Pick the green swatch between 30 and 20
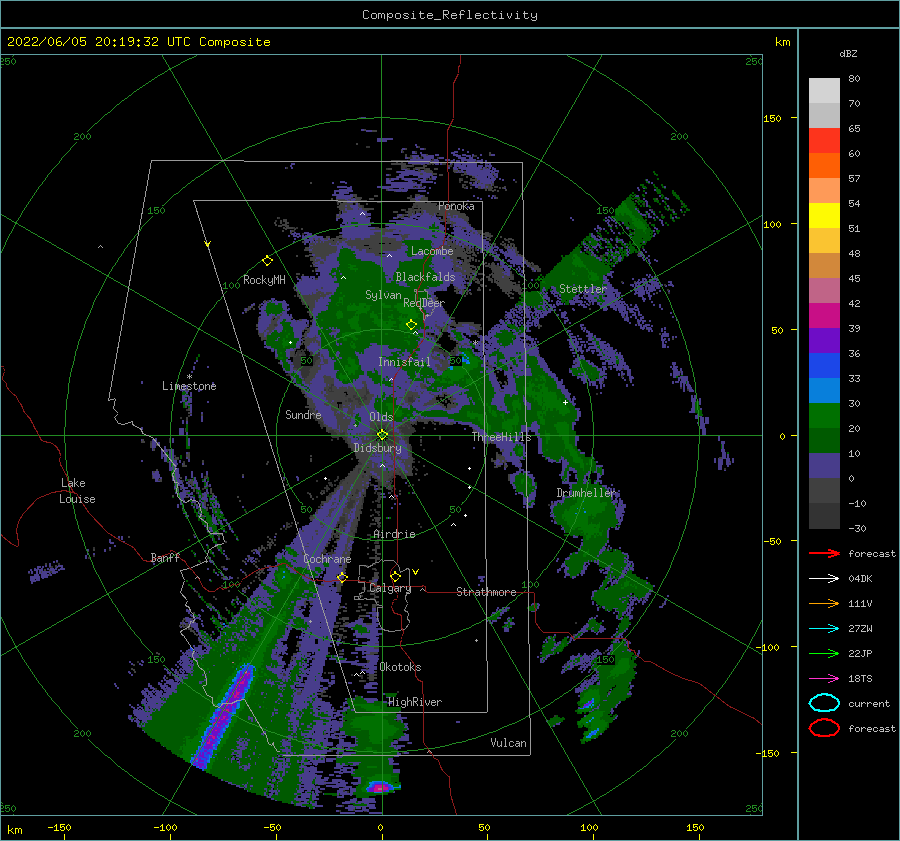 [824, 416]
